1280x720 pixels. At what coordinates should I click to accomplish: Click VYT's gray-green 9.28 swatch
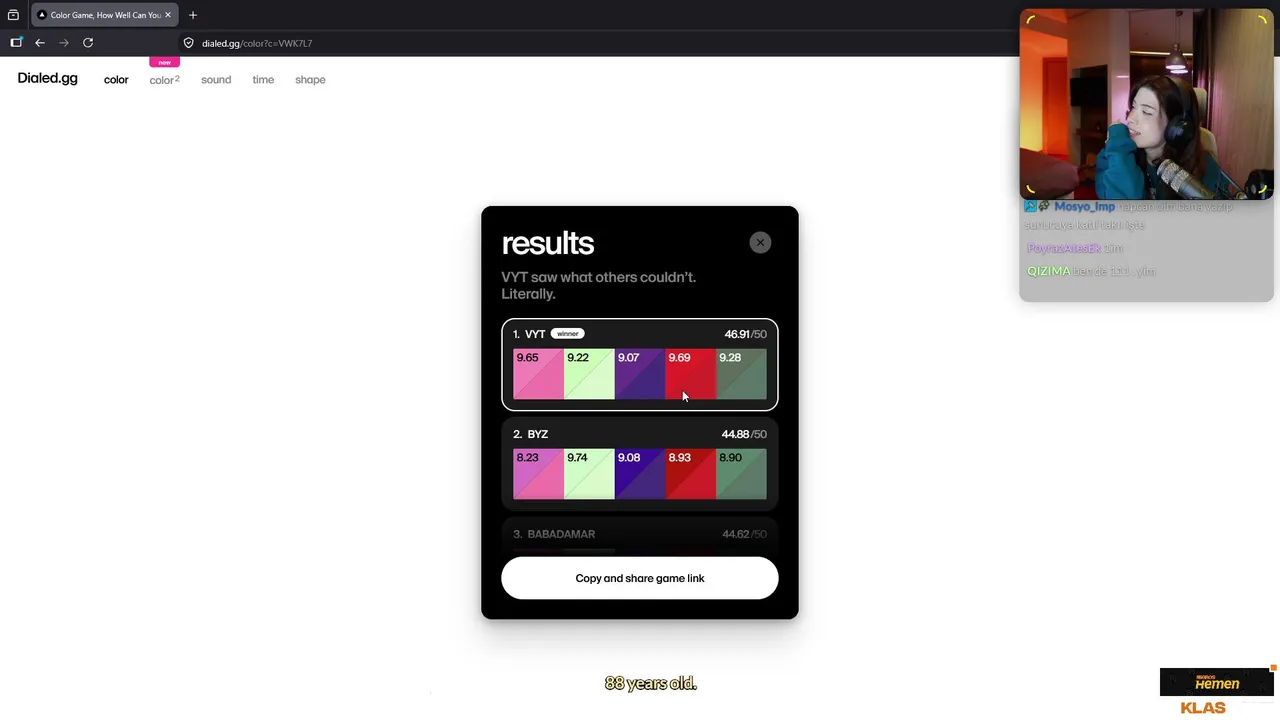pyautogui.click(x=741, y=374)
